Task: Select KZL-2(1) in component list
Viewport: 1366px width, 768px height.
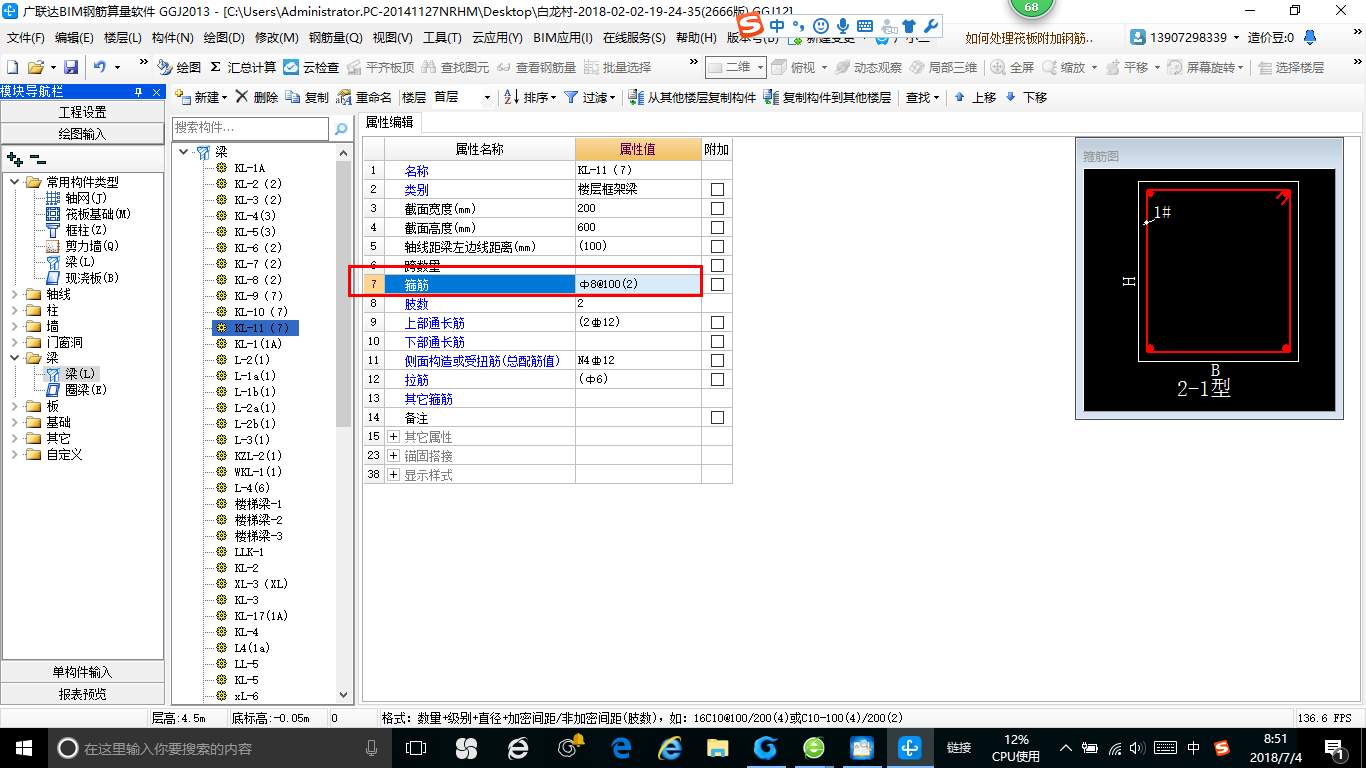Action: coord(258,456)
